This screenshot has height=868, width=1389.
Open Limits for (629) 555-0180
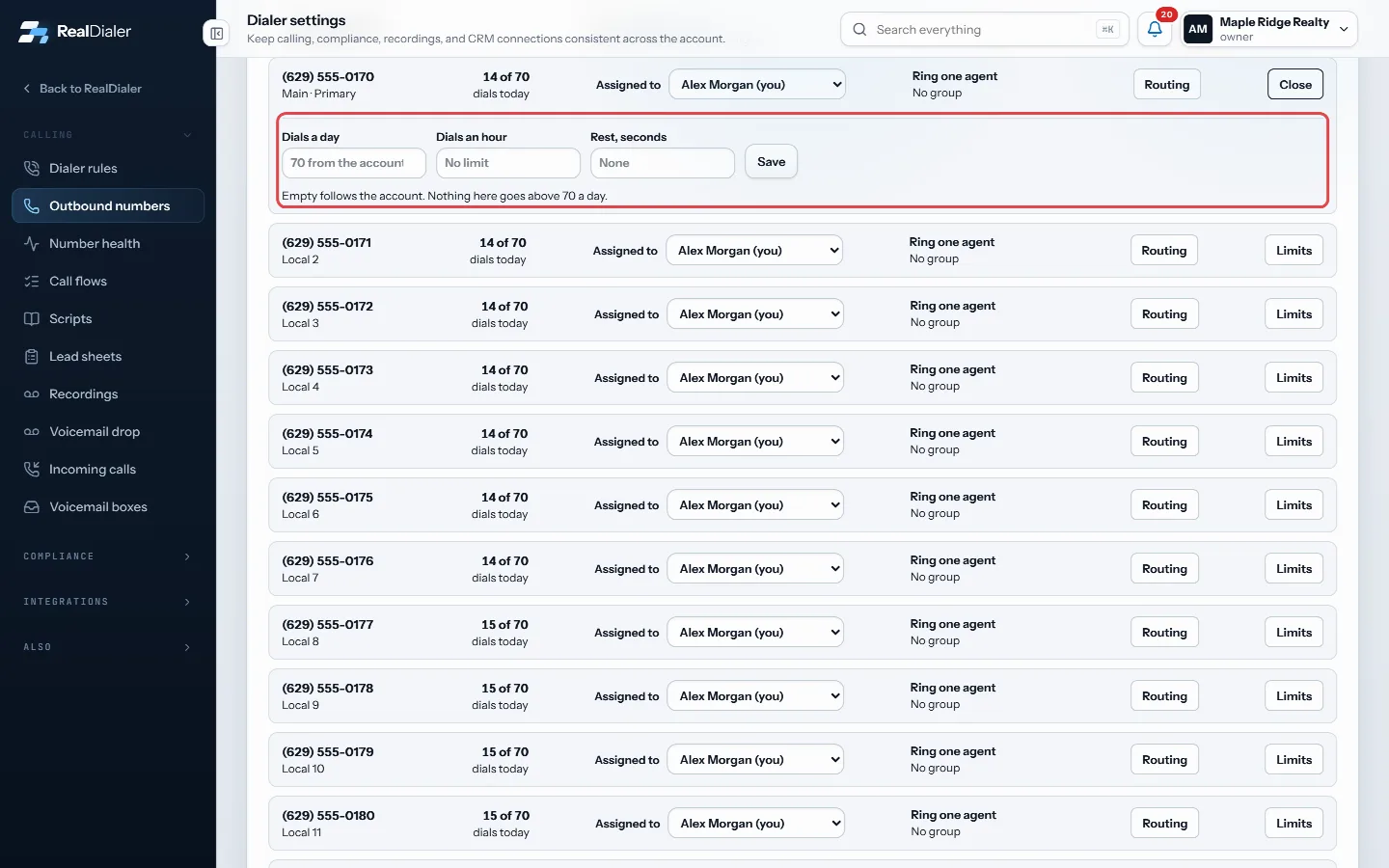pyautogui.click(x=1294, y=824)
